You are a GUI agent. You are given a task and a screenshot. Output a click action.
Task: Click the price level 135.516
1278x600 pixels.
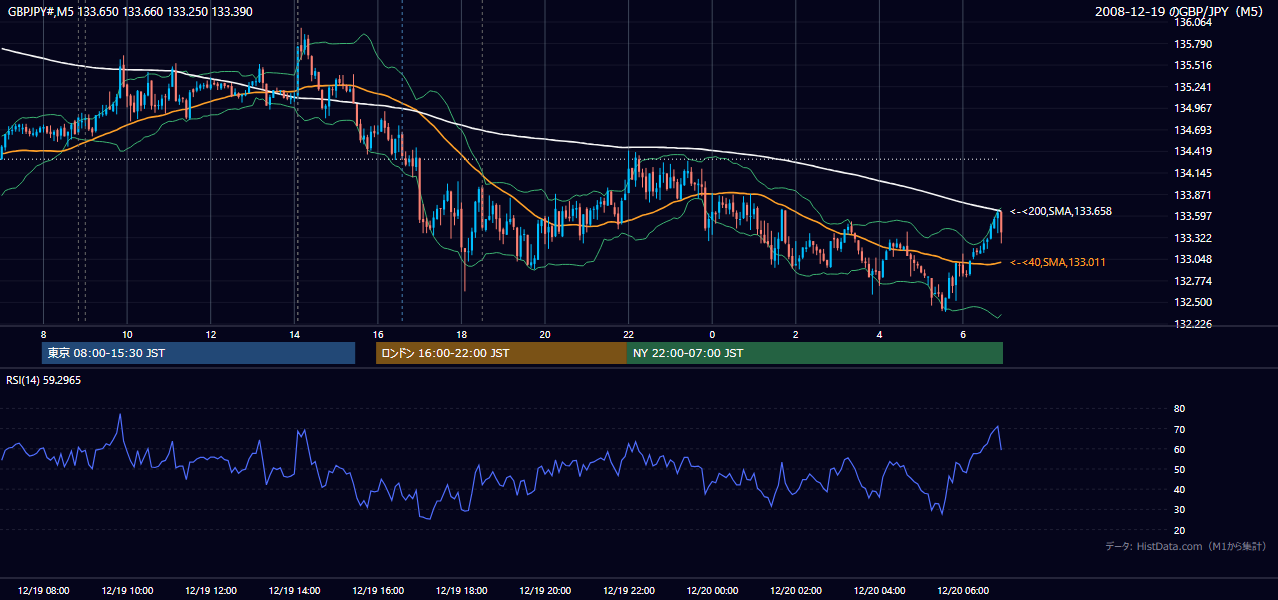point(1192,65)
